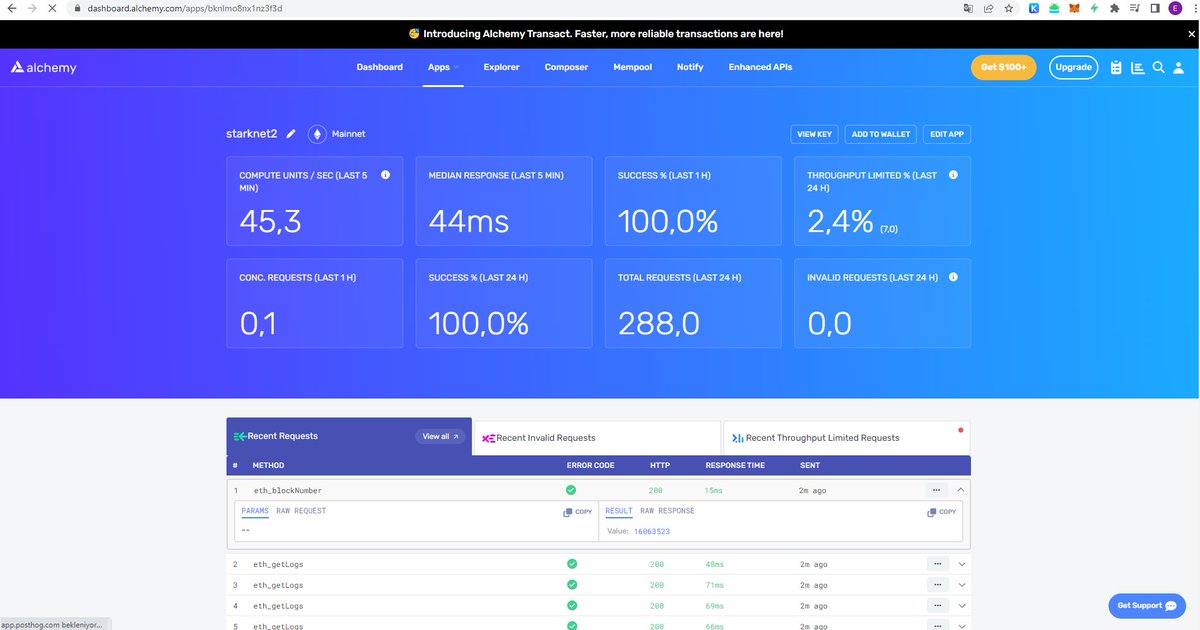Click the Ethereum network logo icon
The height and width of the screenshot is (630, 1200).
pos(317,134)
